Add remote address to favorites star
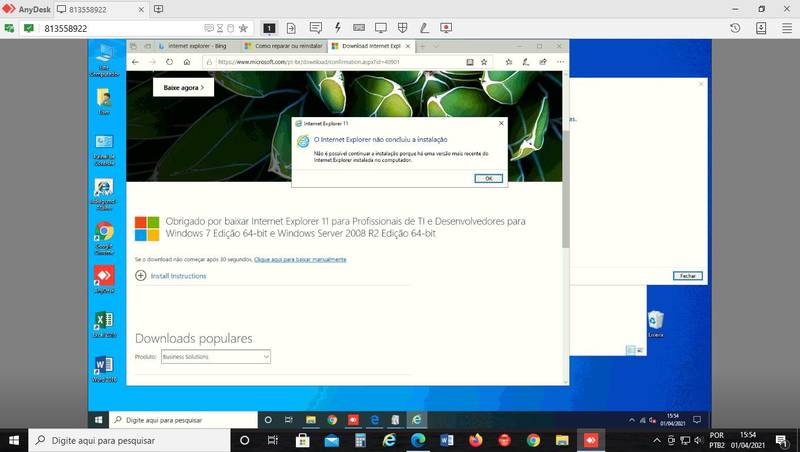Screen dimensions: 800x452 [243, 28]
